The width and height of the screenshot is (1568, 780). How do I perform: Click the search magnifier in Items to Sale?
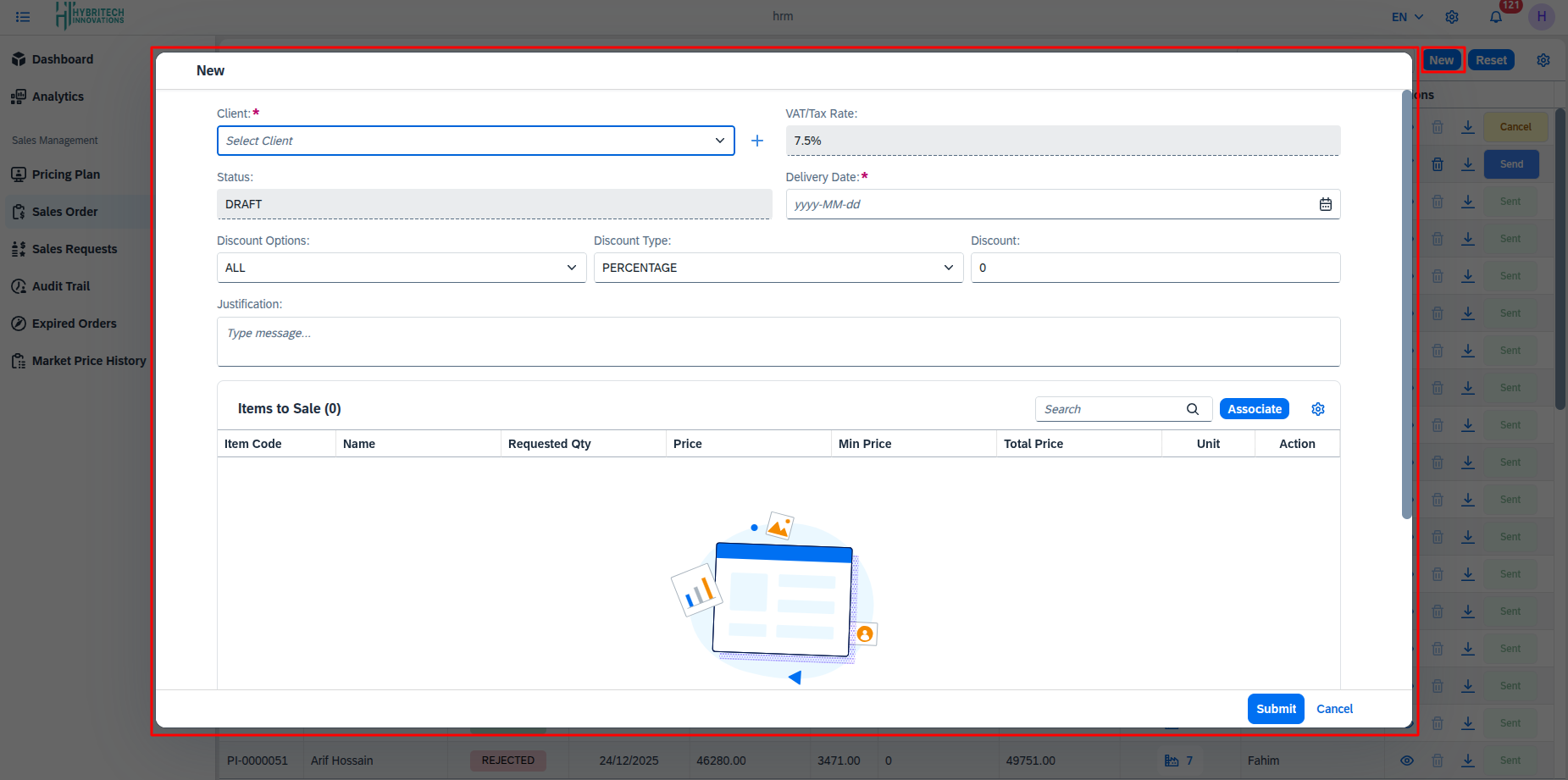pos(1193,408)
